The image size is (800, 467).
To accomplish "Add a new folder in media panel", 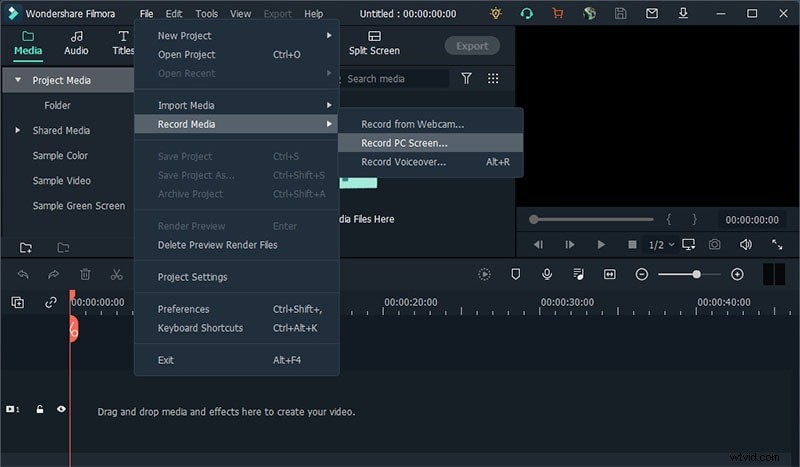I will pyautogui.click(x=26, y=248).
